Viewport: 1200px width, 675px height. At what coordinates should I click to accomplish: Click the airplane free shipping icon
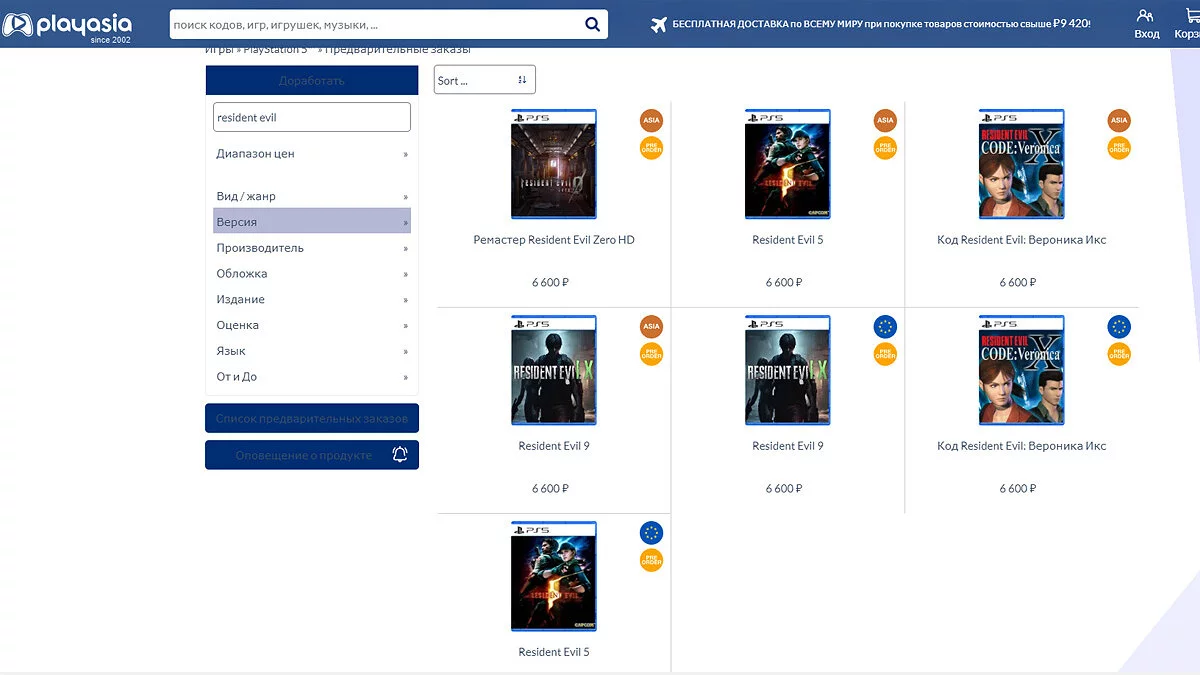(658, 24)
